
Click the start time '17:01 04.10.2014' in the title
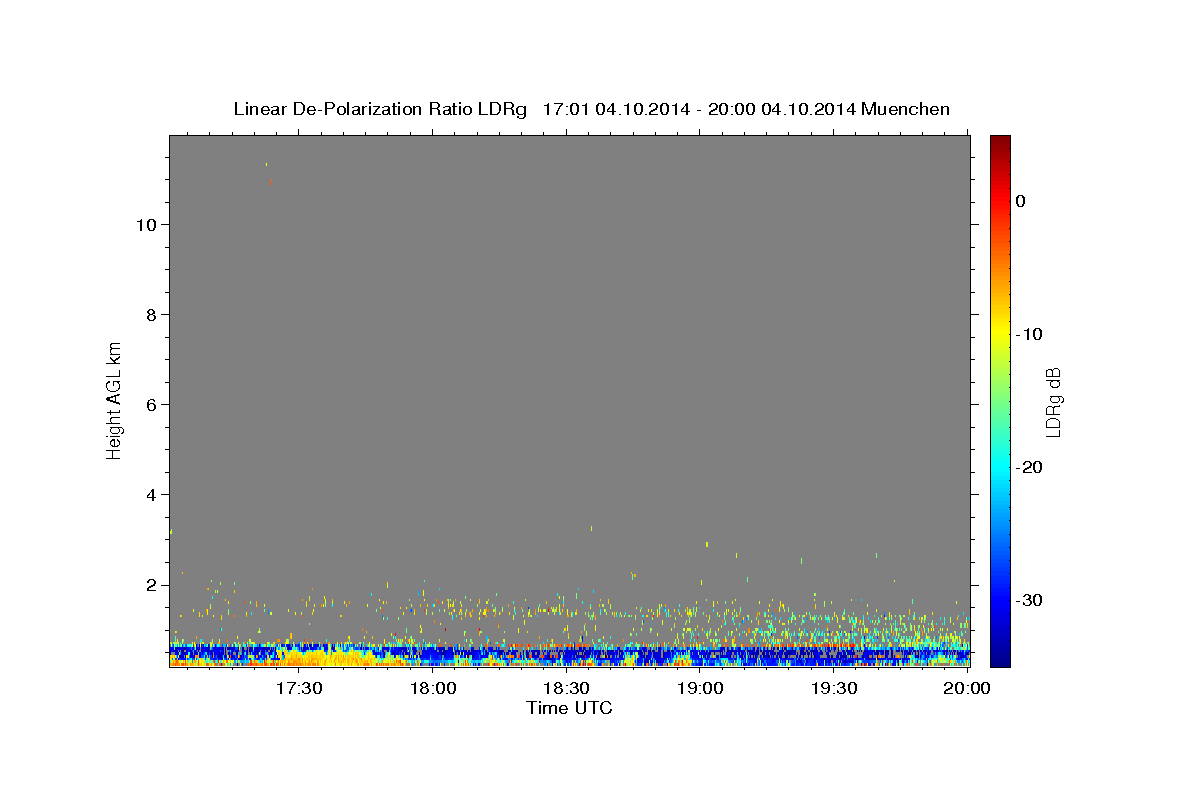(x=616, y=109)
